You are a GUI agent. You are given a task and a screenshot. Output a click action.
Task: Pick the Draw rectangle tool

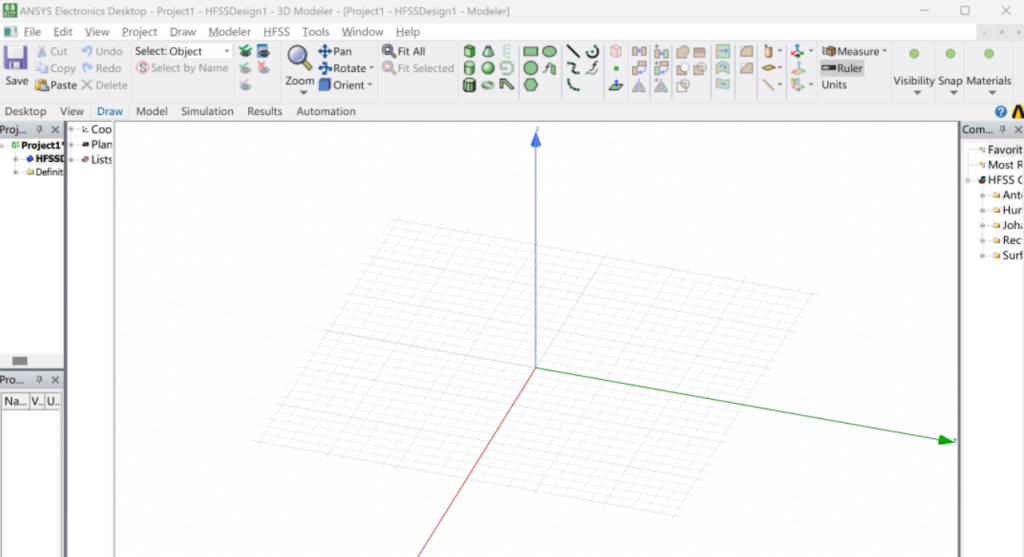tap(530, 51)
